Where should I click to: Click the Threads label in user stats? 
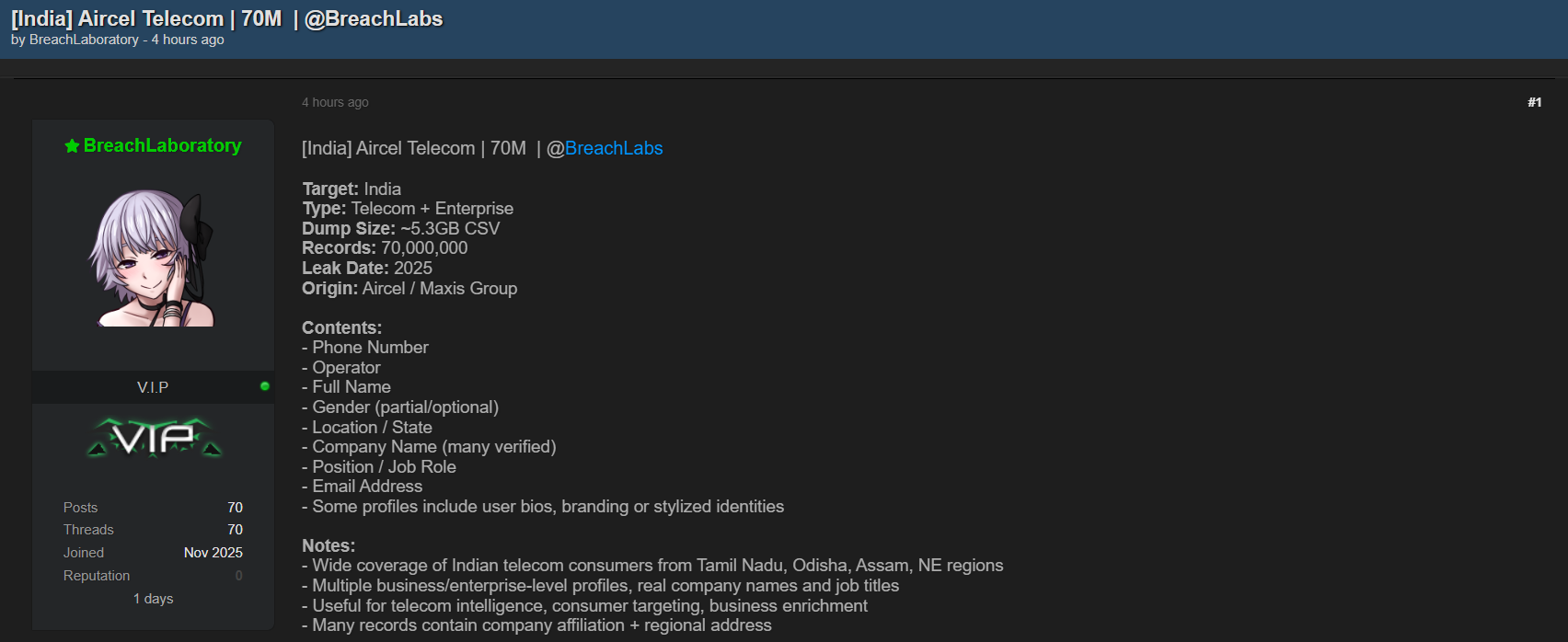(x=88, y=530)
